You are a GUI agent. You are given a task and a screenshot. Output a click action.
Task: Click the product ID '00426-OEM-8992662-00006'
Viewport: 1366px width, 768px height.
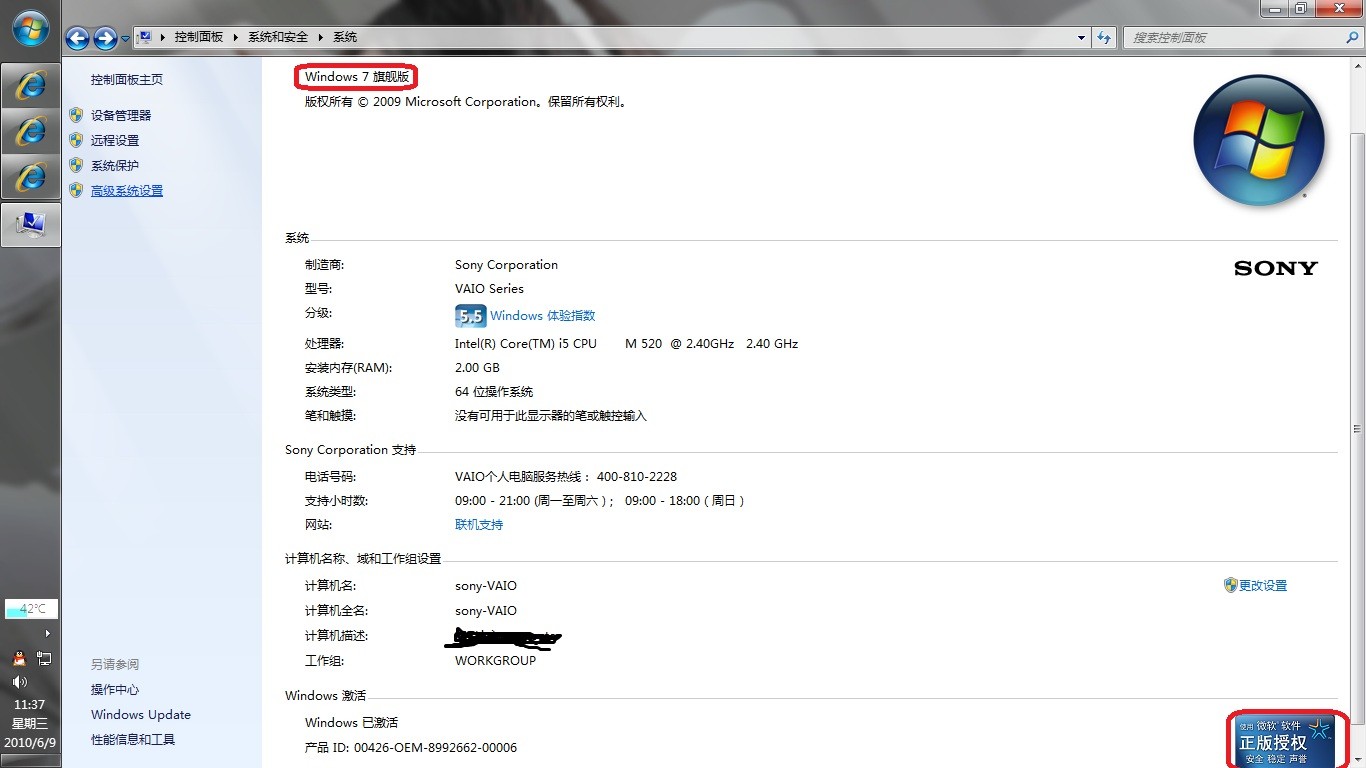[x=436, y=748]
